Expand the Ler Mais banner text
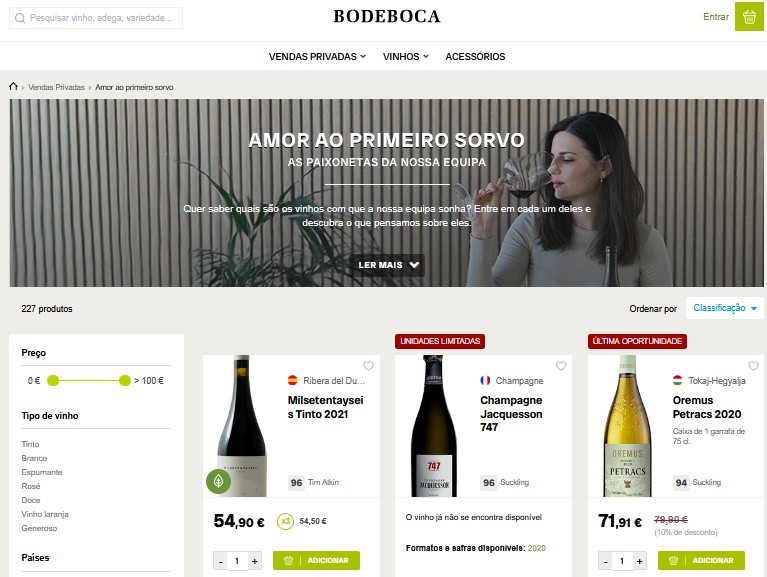 [387, 265]
